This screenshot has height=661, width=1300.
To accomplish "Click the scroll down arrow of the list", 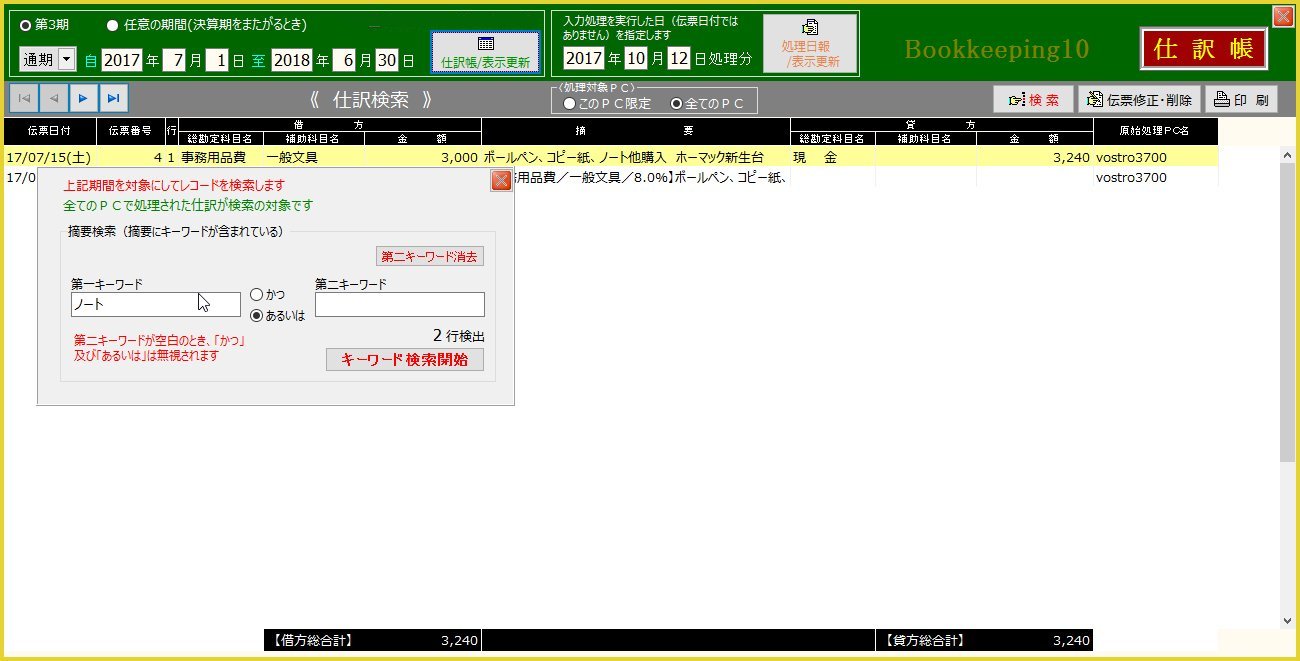I will [1287, 620].
